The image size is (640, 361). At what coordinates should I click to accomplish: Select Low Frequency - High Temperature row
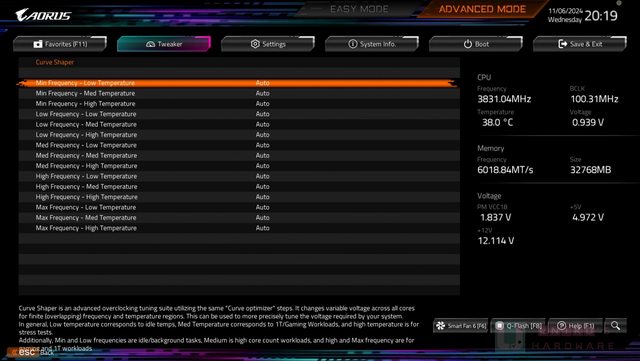pos(239,135)
